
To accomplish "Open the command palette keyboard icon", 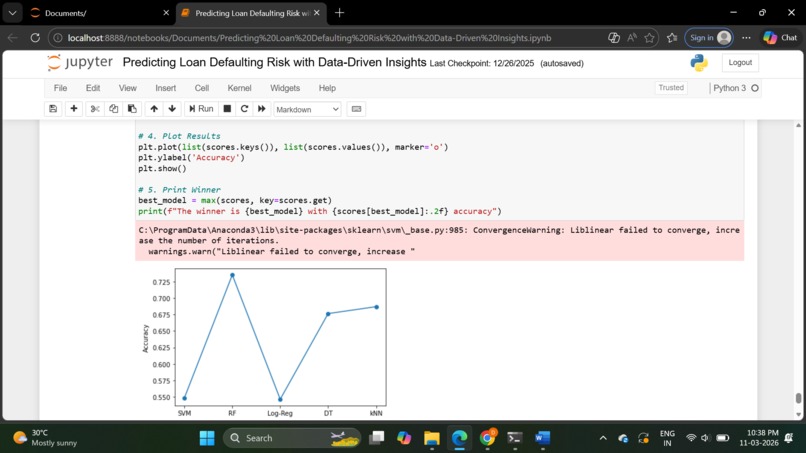I will (356, 109).
